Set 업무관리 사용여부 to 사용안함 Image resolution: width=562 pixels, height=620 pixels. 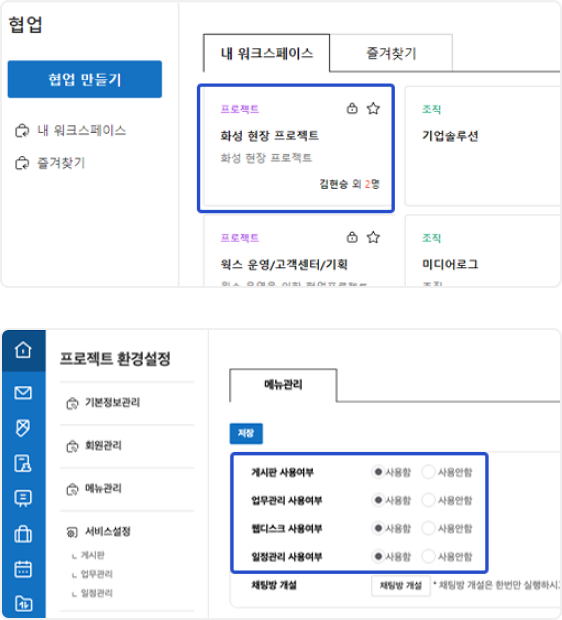[428, 500]
